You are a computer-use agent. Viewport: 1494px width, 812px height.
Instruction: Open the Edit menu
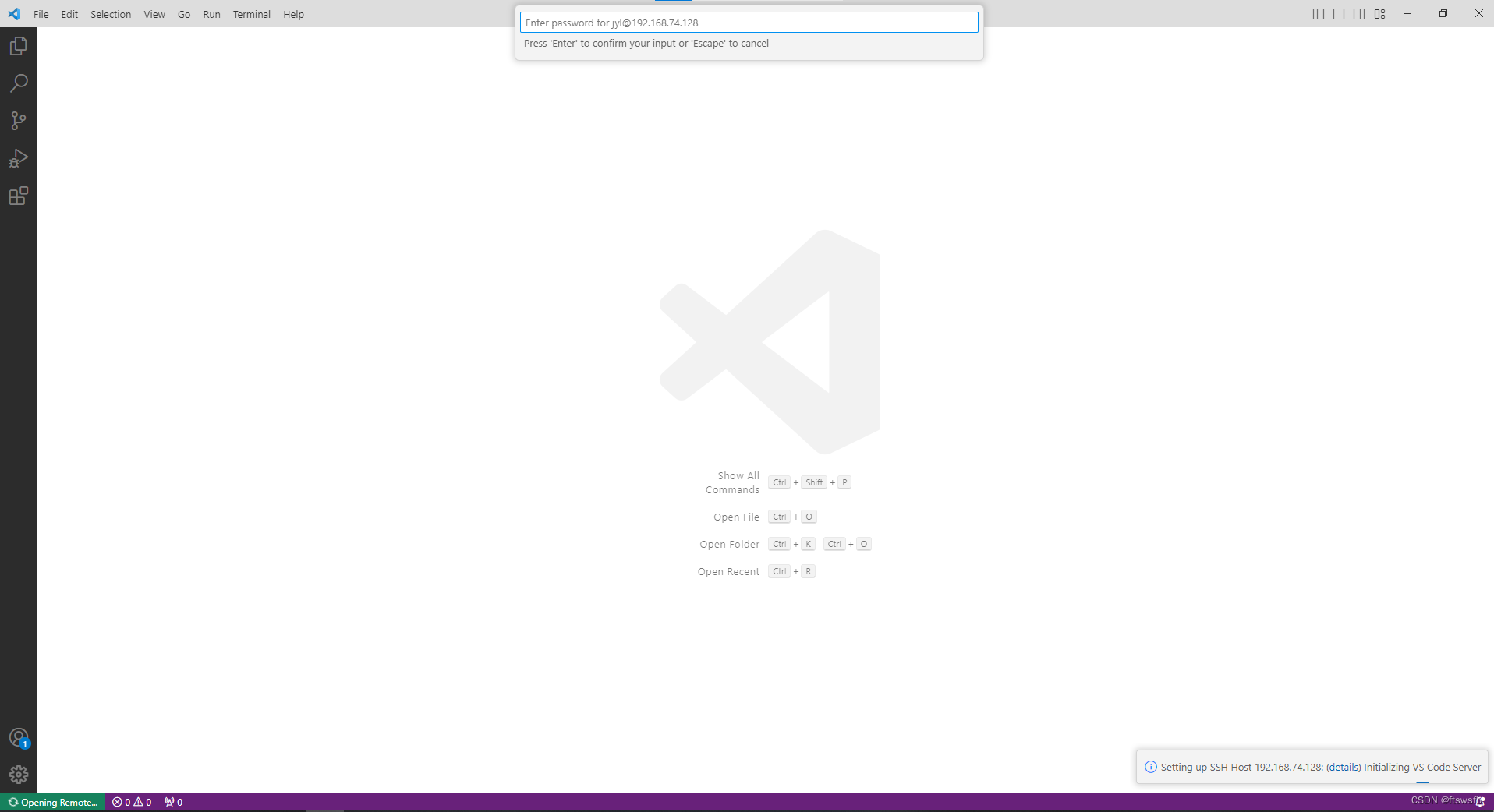click(x=69, y=14)
